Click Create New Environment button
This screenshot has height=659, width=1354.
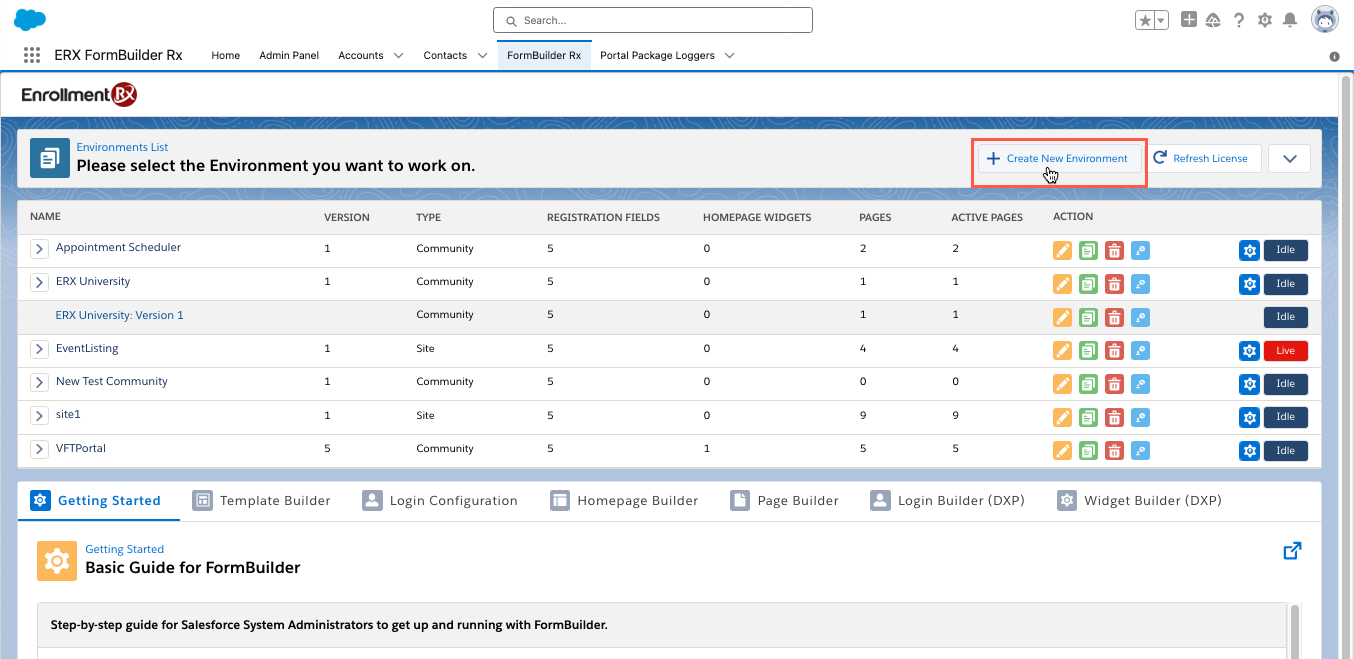[x=1059, y=159]
